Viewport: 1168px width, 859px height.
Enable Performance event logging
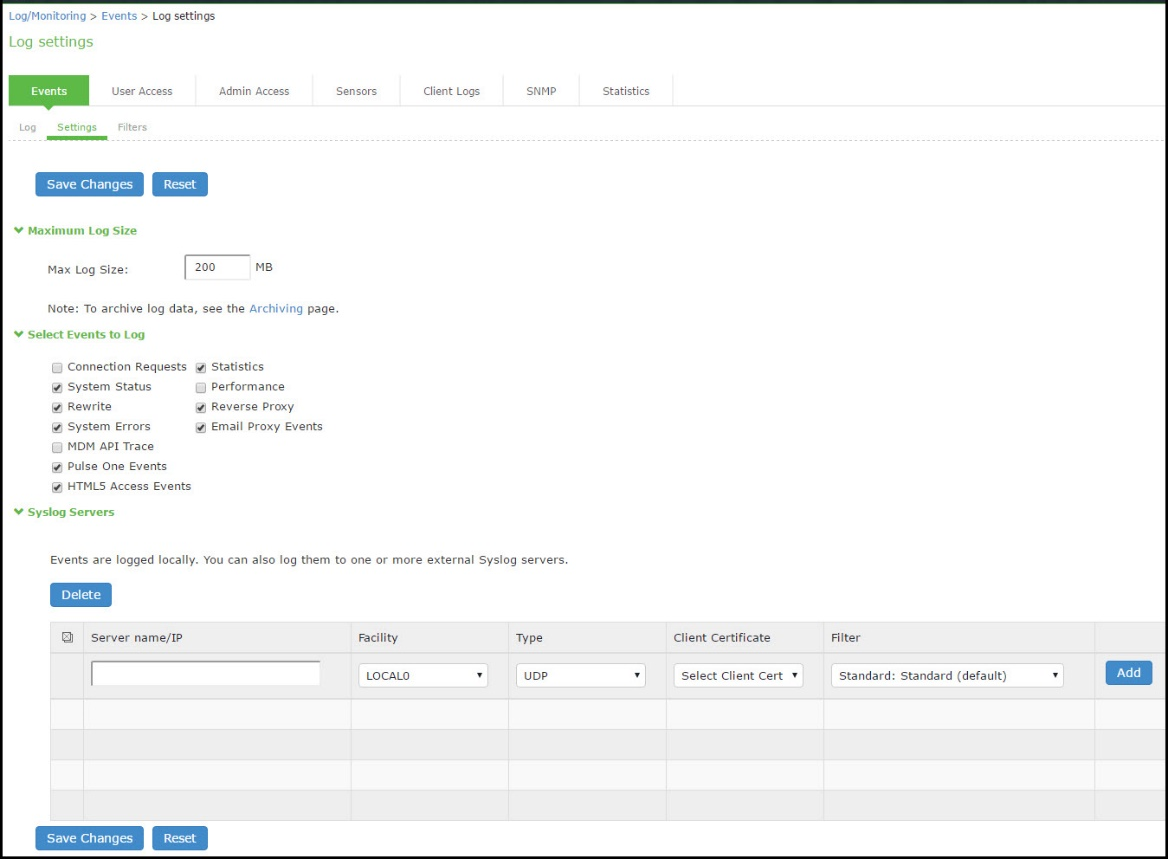click(200, 387)
